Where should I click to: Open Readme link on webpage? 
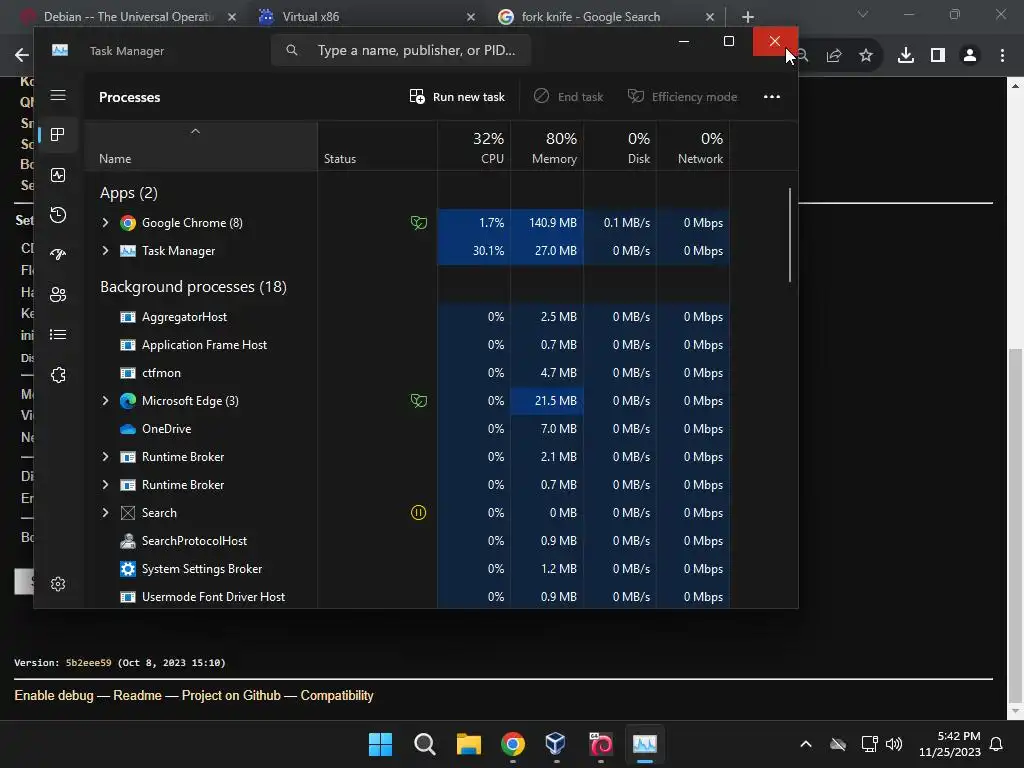pyautogui.click(x=137, y=696)
